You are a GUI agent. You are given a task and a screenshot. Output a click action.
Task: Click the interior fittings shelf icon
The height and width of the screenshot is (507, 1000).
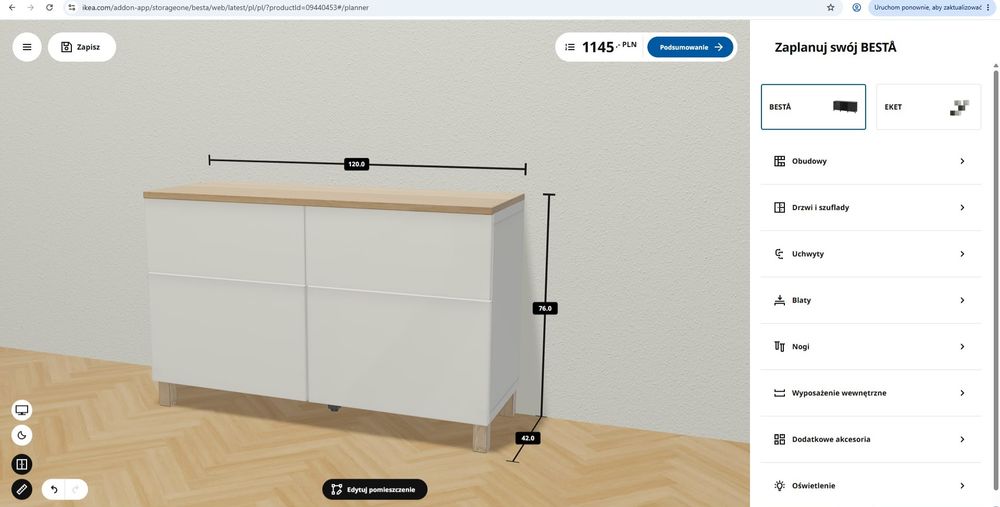coord(779,393)
